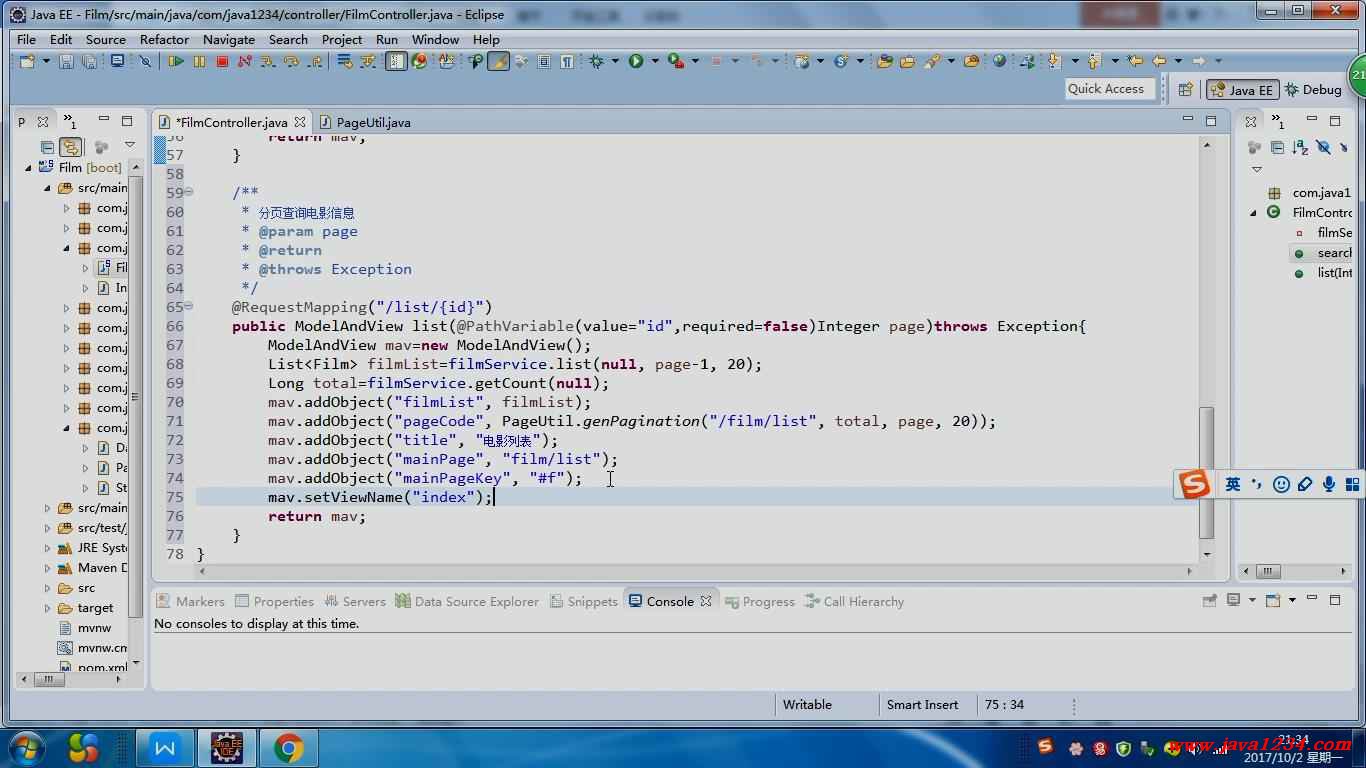Open the Data Source Explorer tab
1366x768 pixels.
pyautogui.click(x=467, y=601)
